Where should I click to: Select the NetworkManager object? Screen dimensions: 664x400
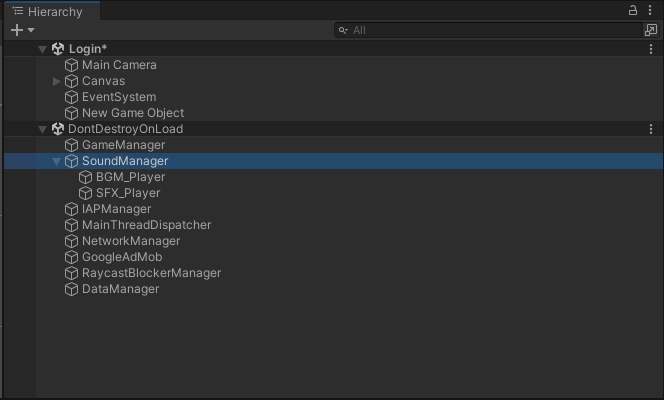click(131, 241)
